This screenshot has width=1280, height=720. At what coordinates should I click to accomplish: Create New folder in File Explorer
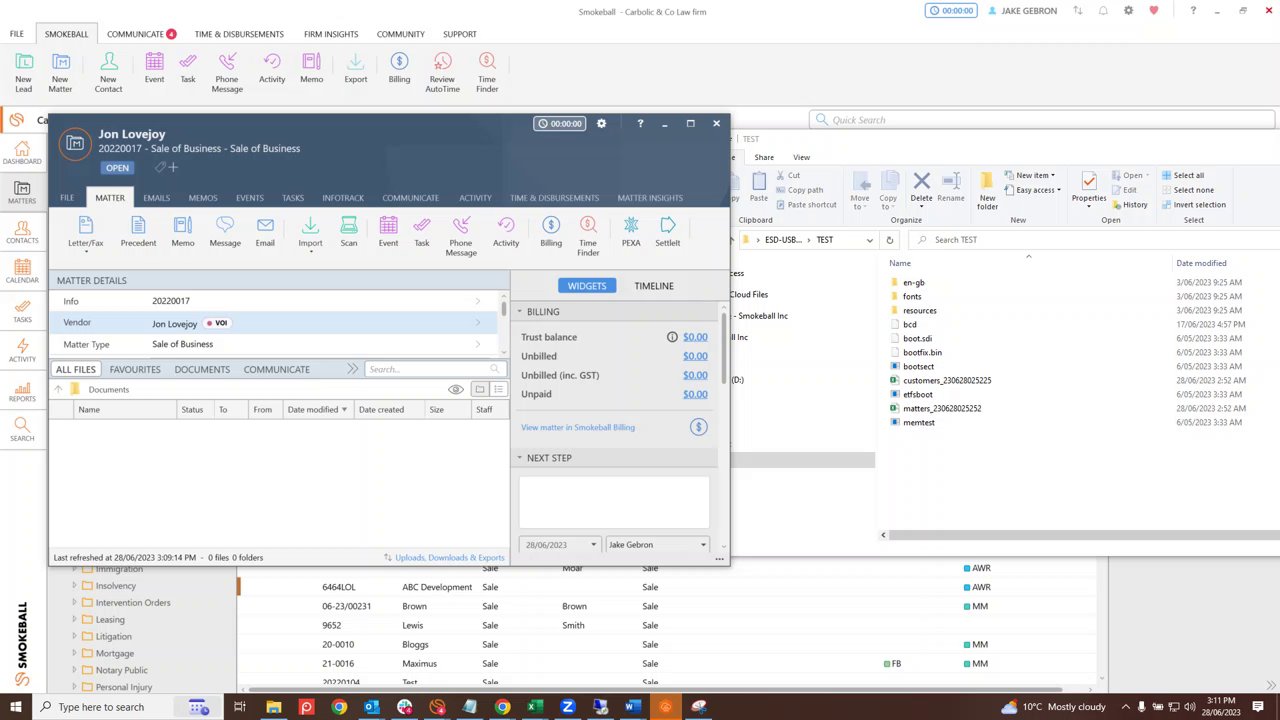987,190
